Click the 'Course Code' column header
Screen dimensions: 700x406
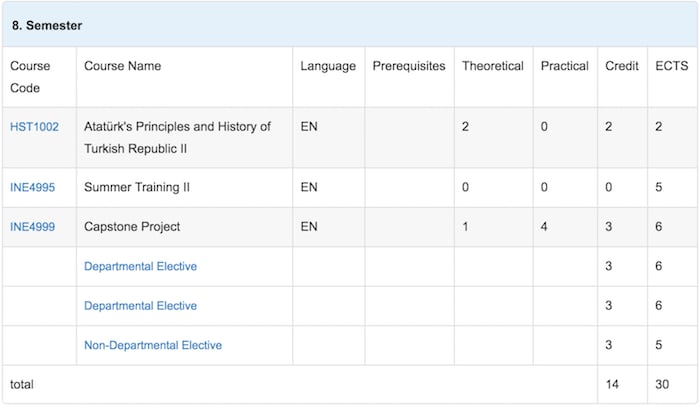click(30, 77)
